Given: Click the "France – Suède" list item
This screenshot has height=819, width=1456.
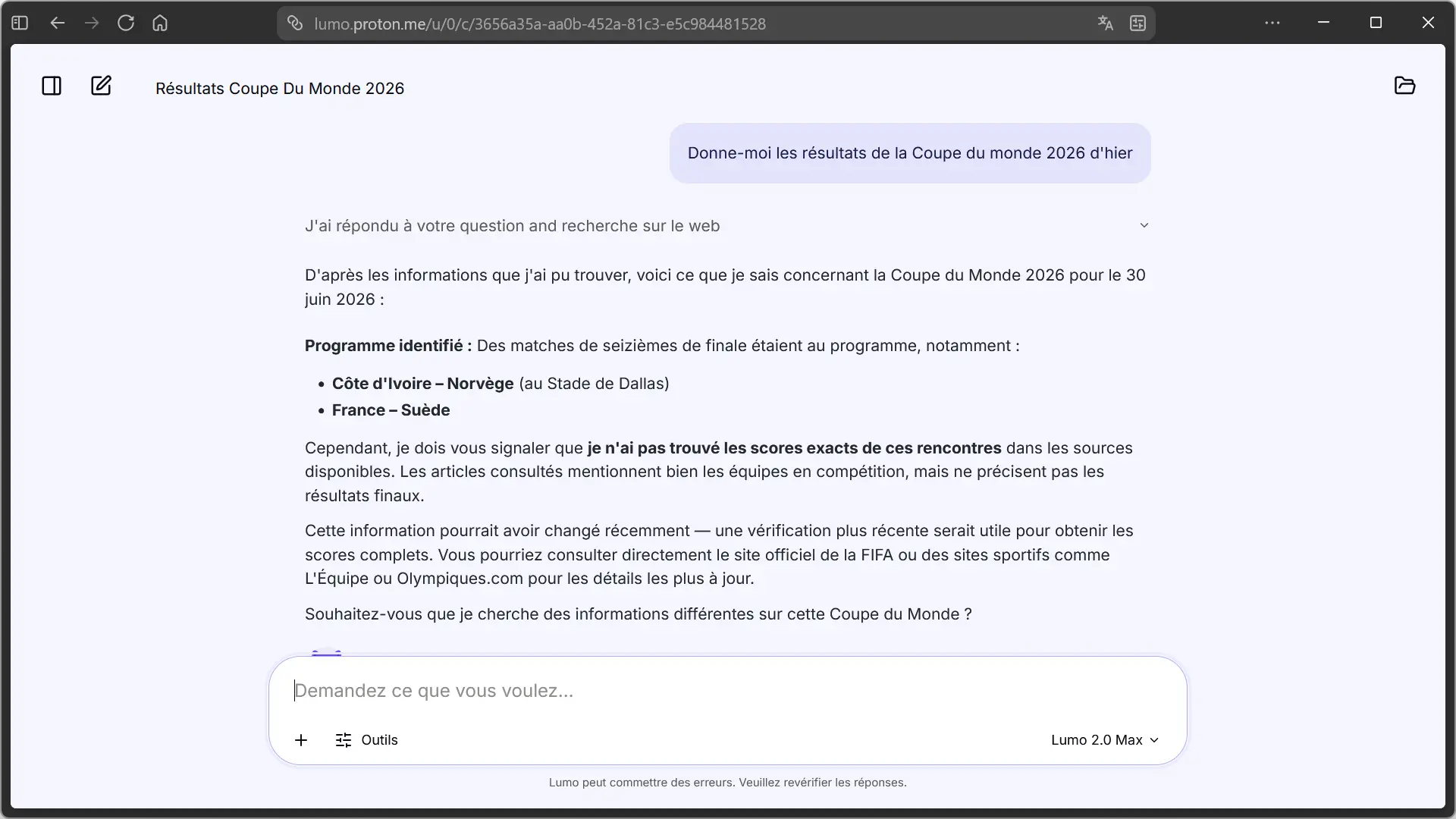Looking at the screenshot, I should [x=391, y=410].
